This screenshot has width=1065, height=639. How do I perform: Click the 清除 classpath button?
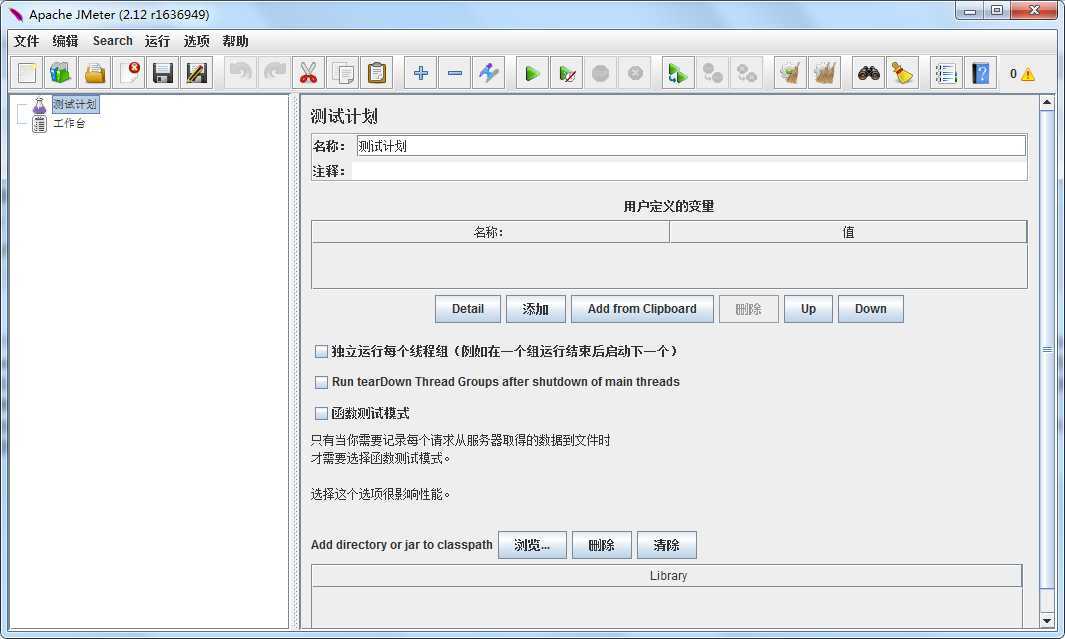[667, 545]
